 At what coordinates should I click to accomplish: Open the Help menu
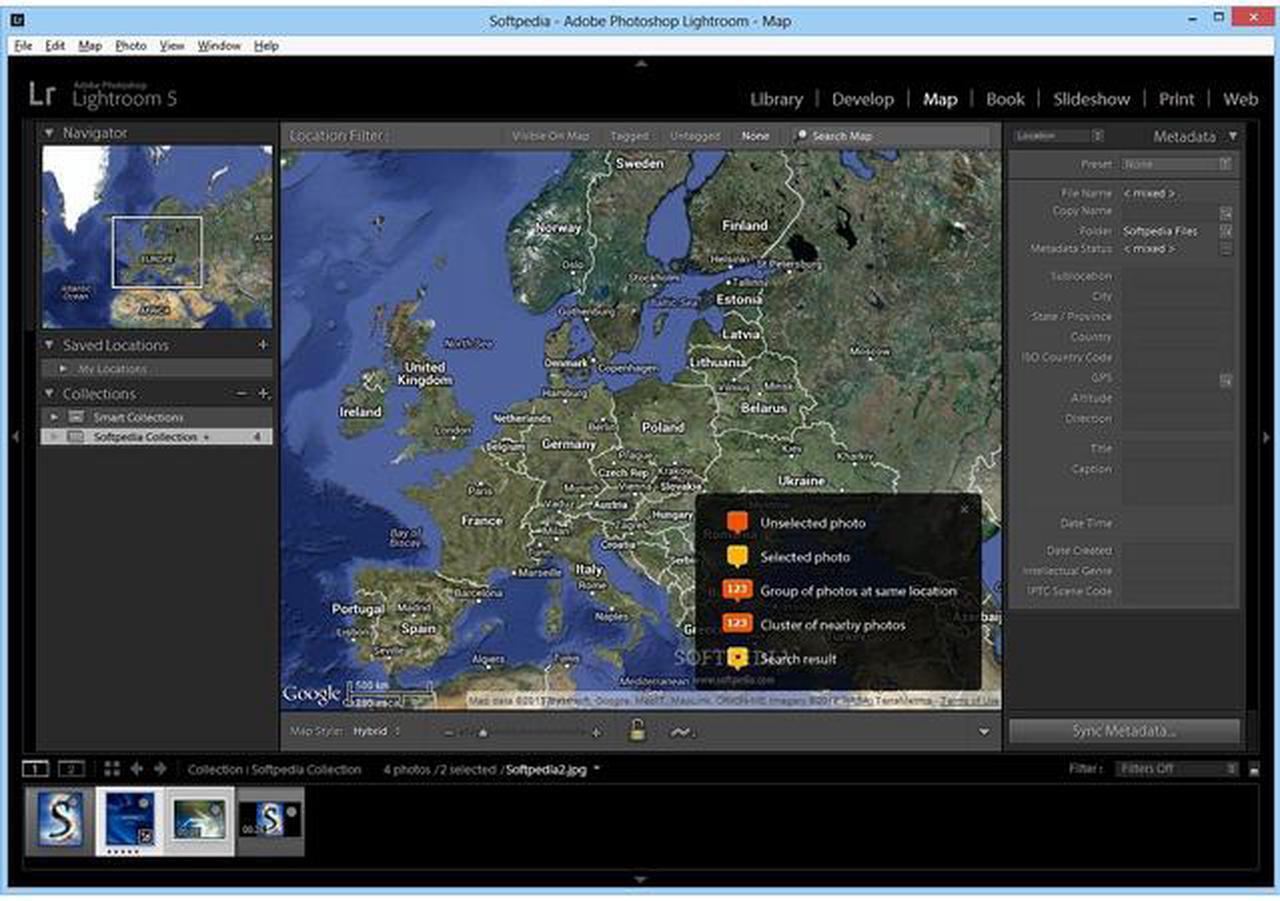(266, 46)
